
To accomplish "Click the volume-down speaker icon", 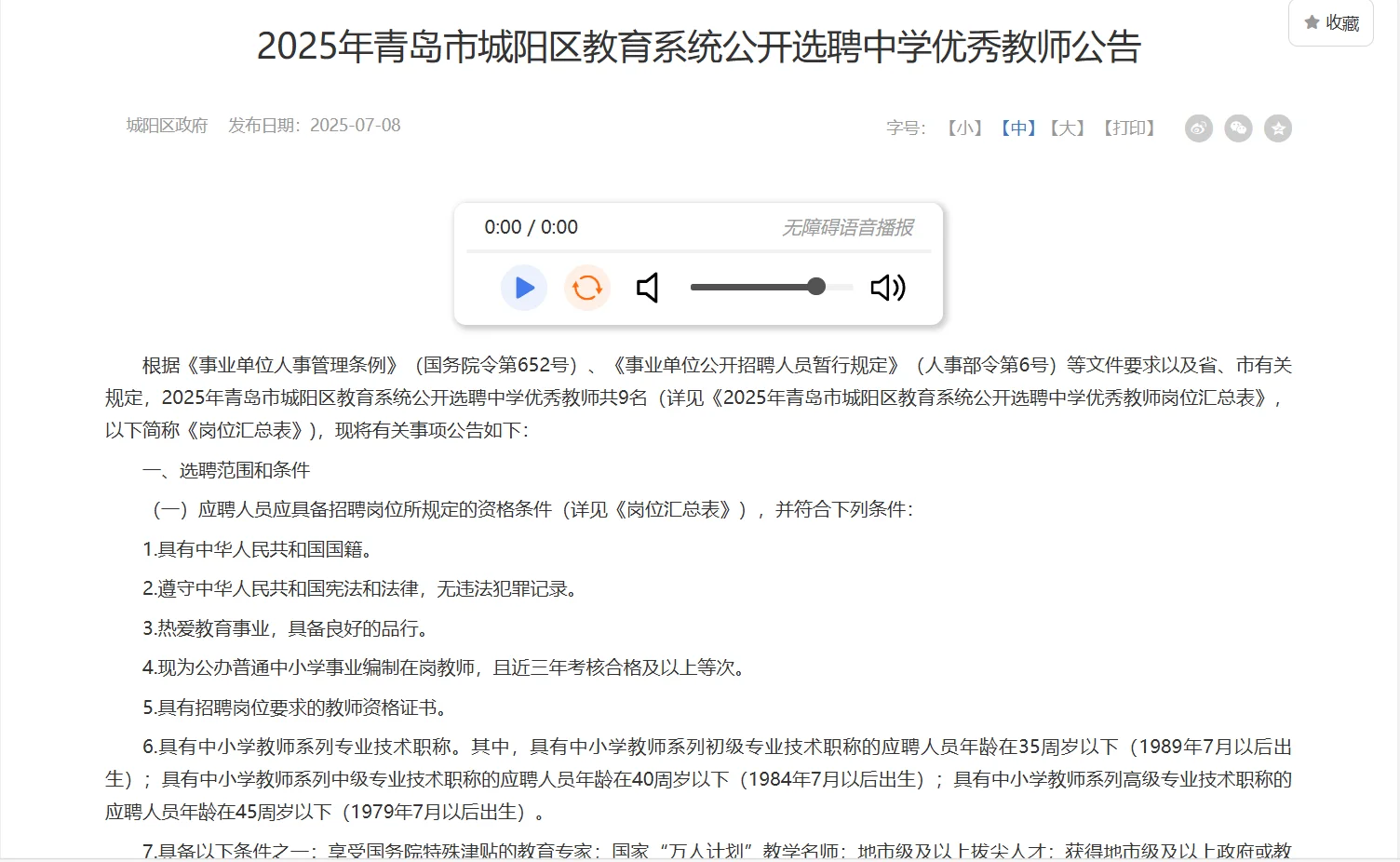I will [x=648, y=288].
